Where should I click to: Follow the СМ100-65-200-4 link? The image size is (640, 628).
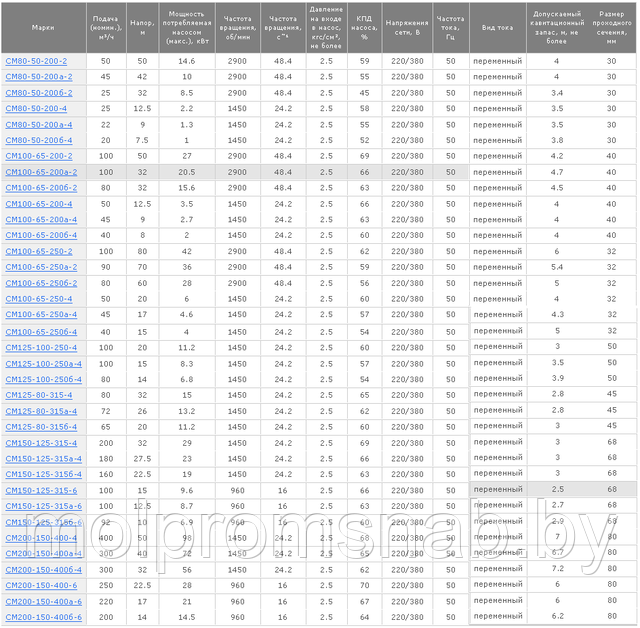(x=39, y=204)
